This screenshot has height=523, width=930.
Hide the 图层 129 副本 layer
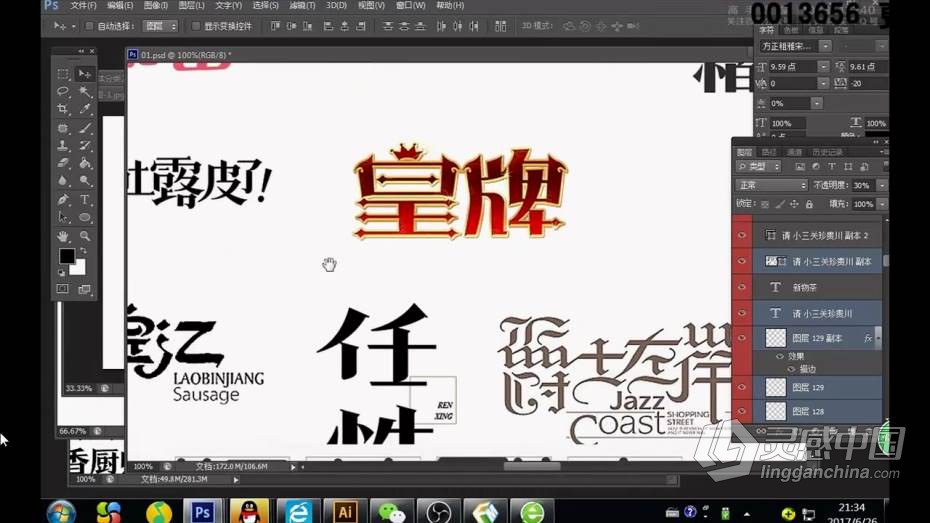click(742, 338)
